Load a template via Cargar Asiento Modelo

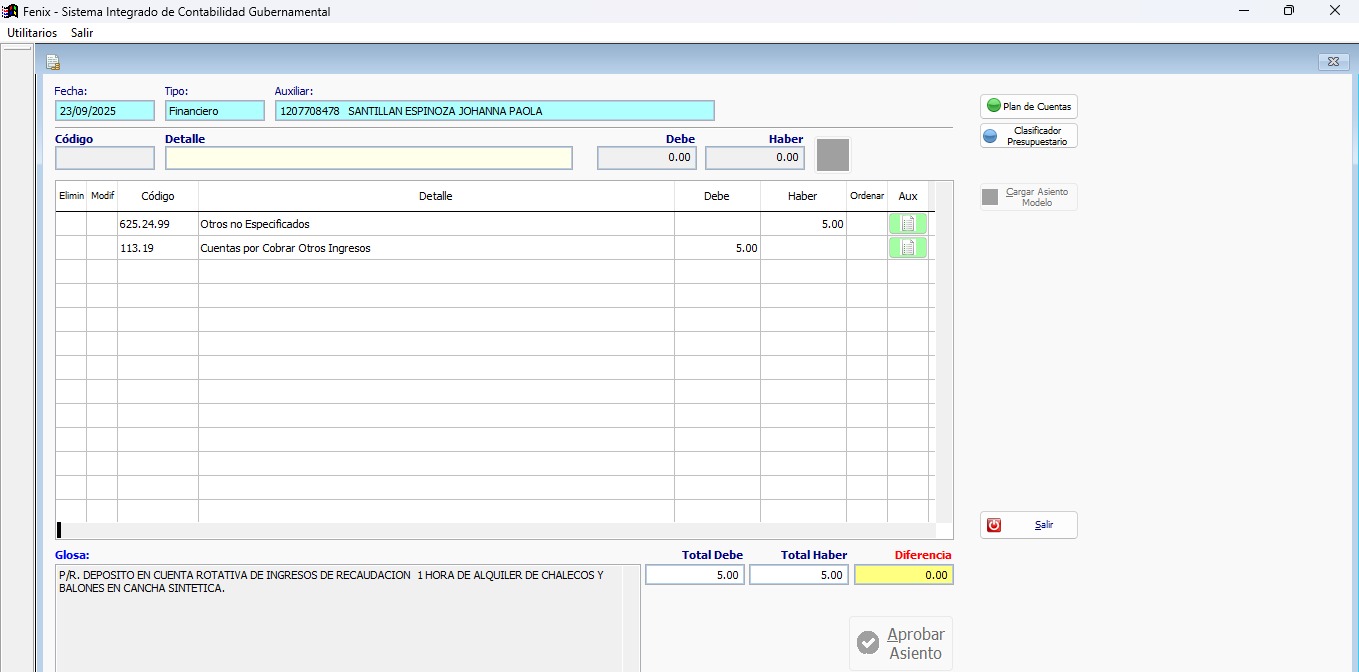[x=1028, y=197]
